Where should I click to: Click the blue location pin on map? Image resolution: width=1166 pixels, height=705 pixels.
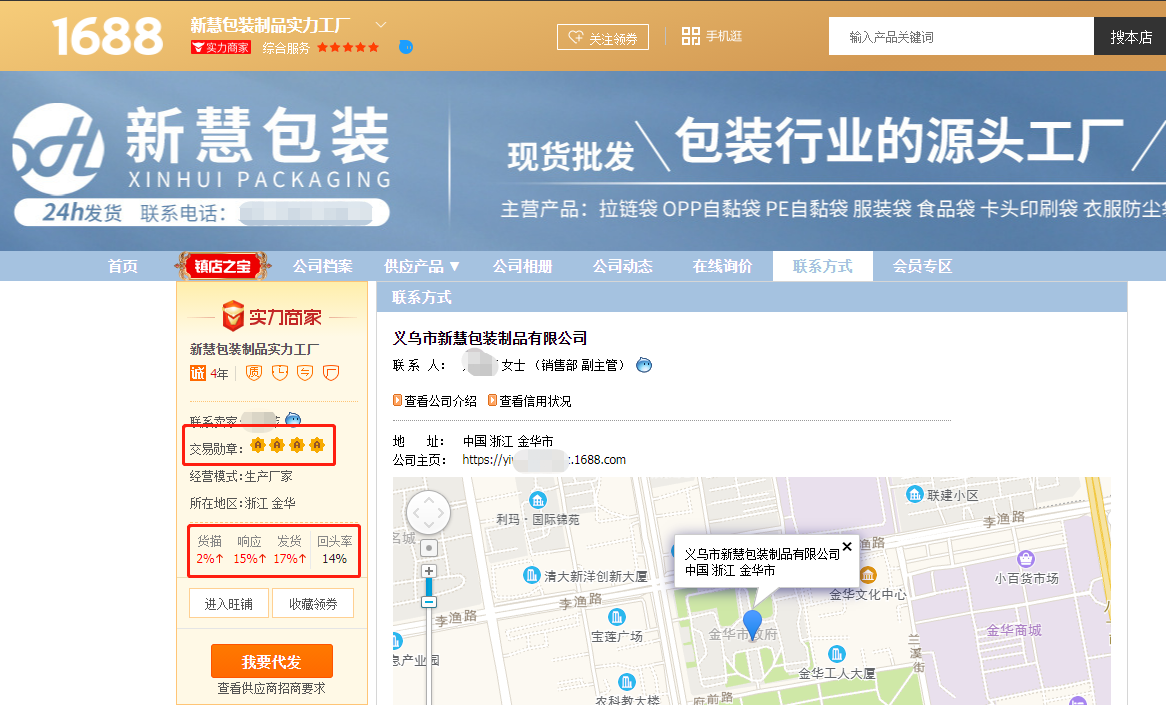click(753, 625)
